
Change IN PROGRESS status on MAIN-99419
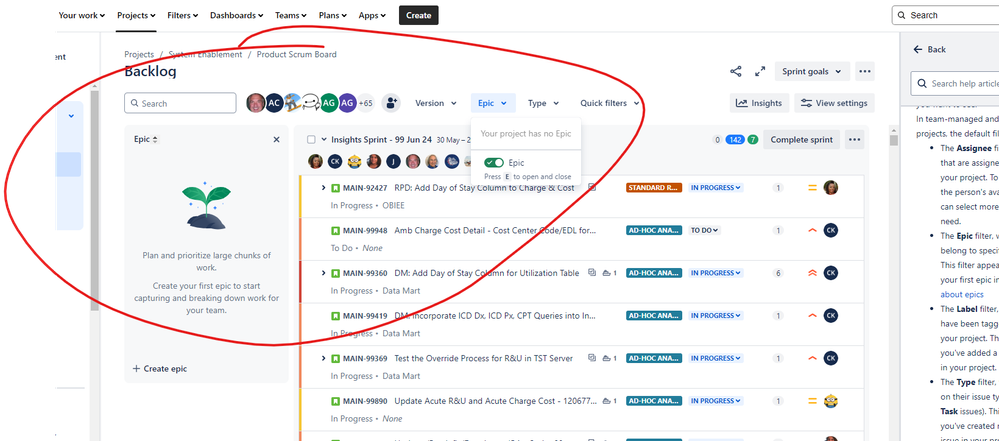tap(716, 315)
